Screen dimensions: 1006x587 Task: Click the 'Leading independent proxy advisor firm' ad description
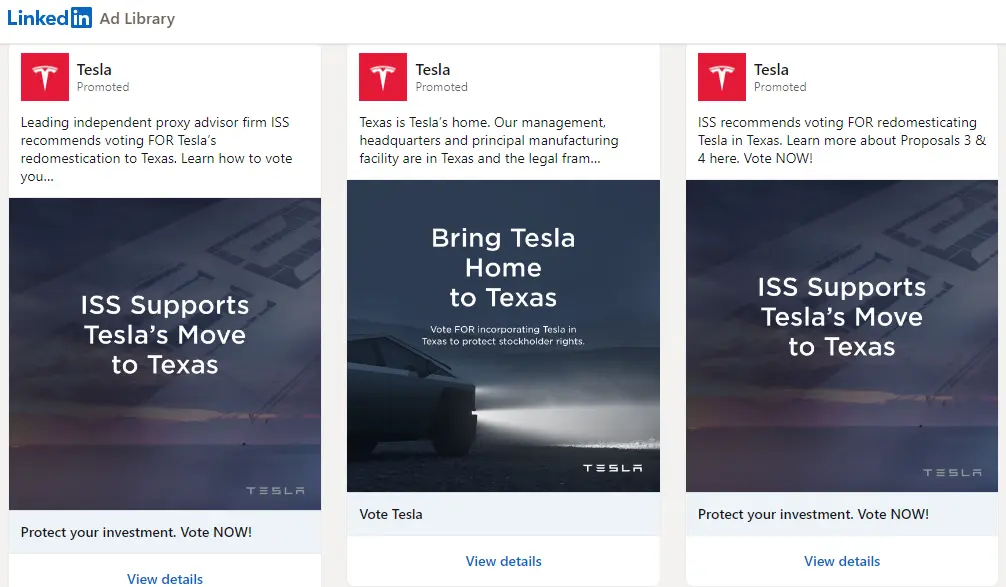(x=156, y=149)
